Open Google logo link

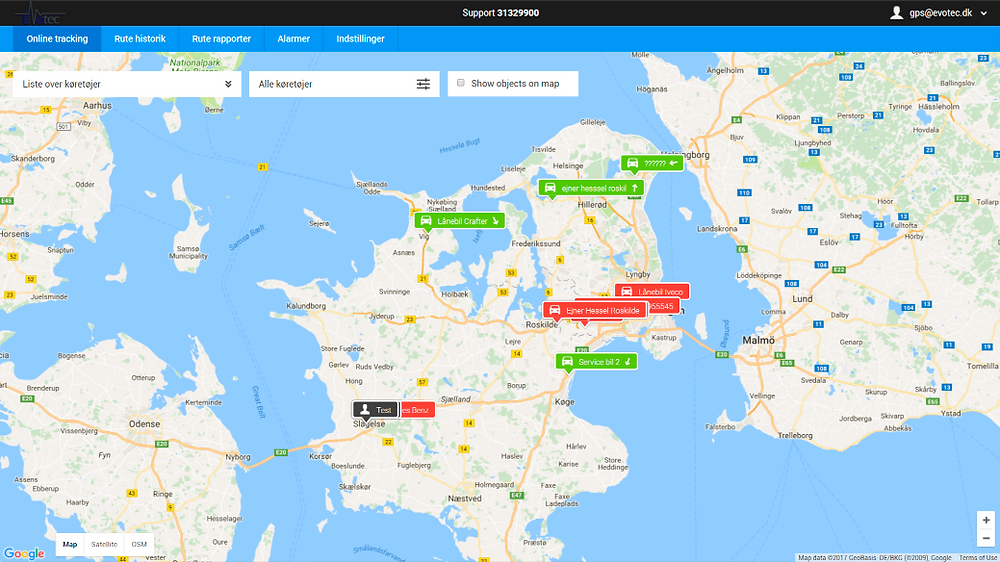tap(24, 553)
